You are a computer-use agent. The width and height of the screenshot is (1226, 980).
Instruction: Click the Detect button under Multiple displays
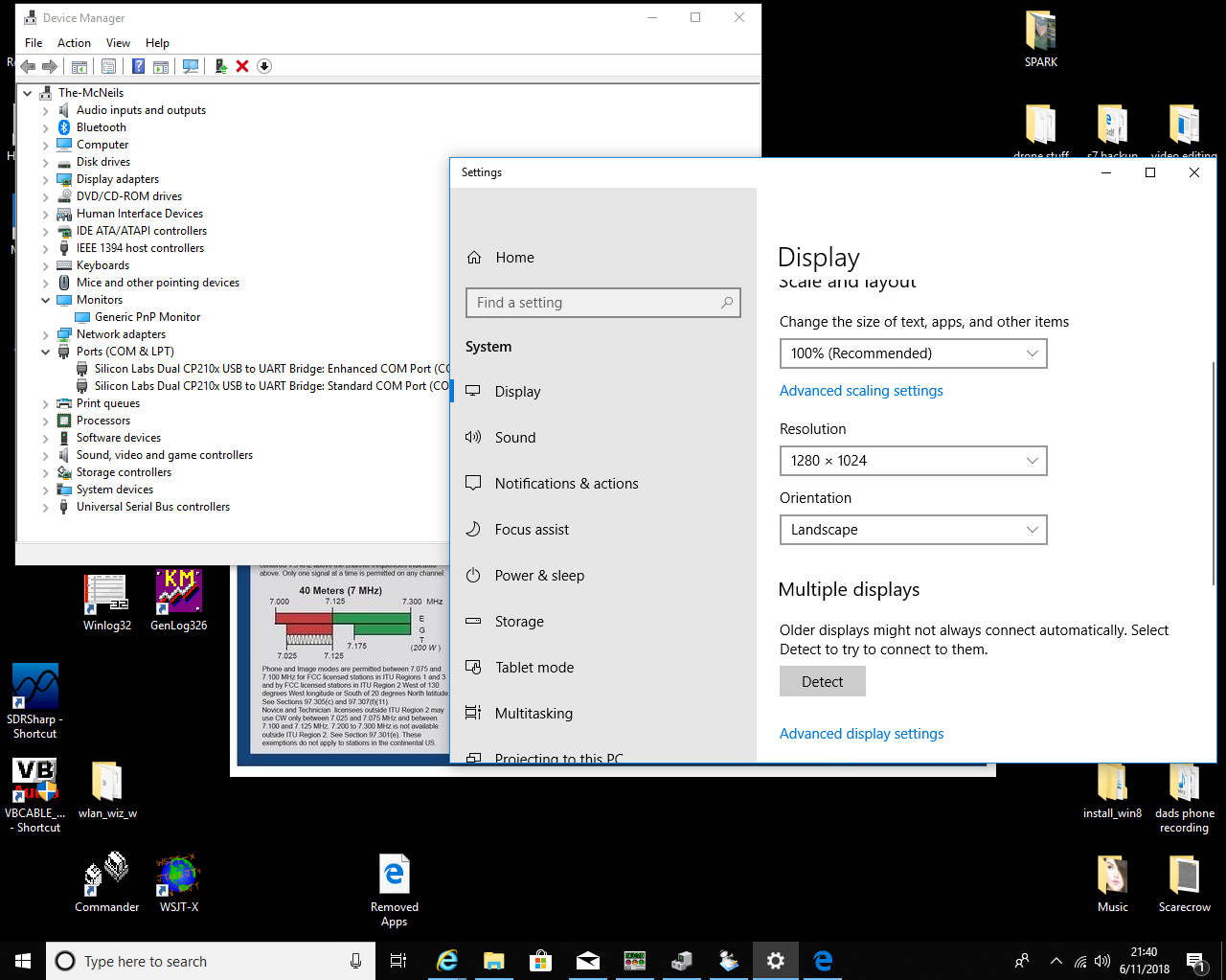click(822, 681)
